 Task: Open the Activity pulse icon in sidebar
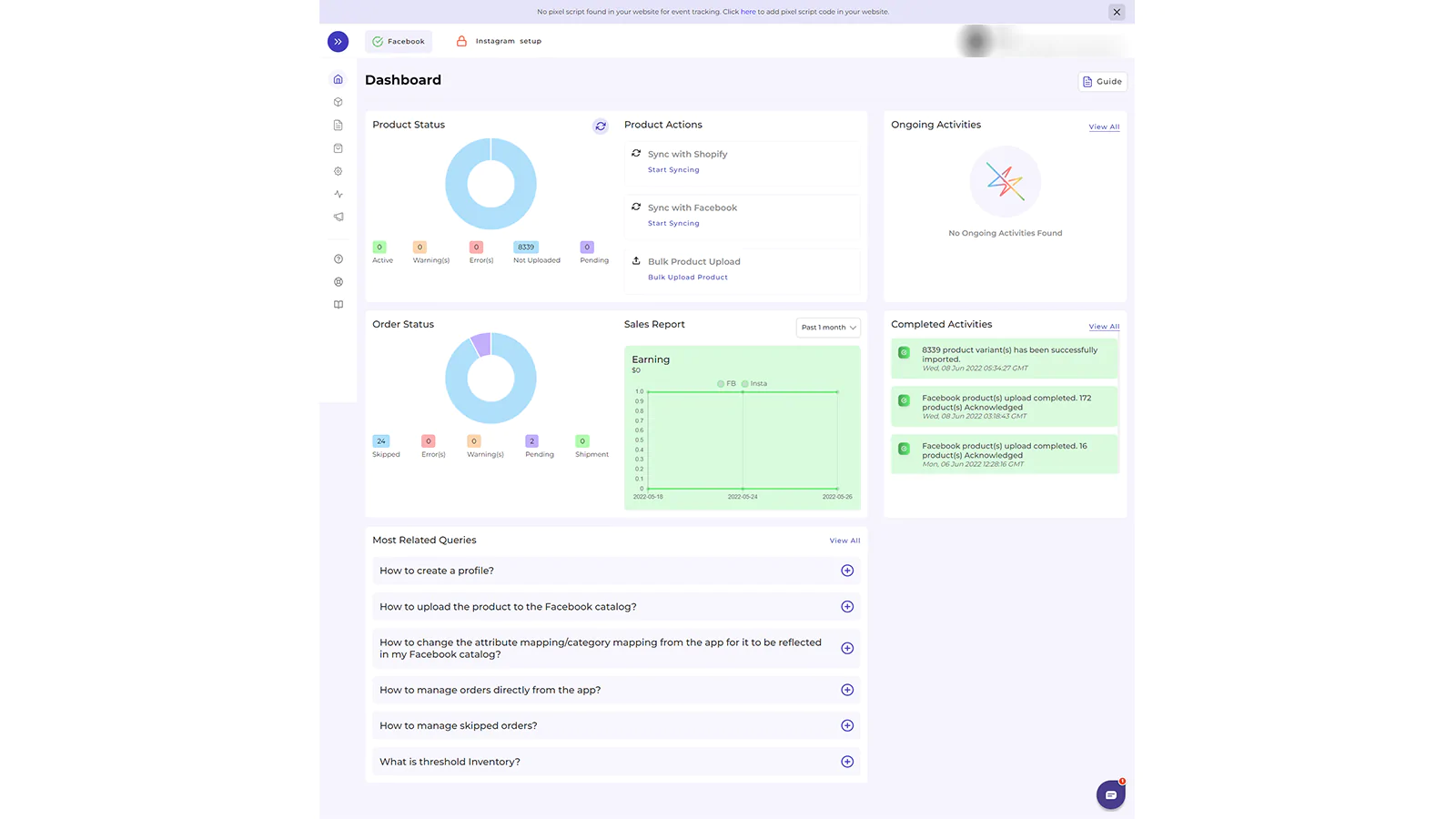tap(339, 194)
